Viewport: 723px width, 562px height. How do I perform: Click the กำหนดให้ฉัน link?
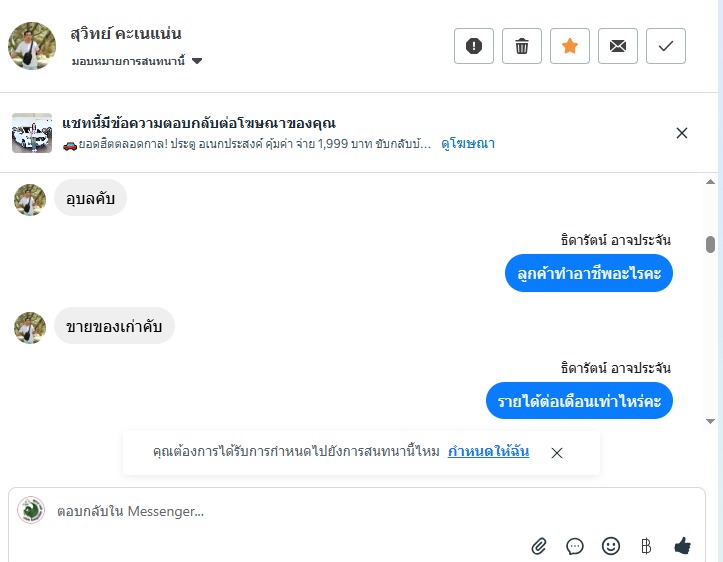(x=488, y=452)
